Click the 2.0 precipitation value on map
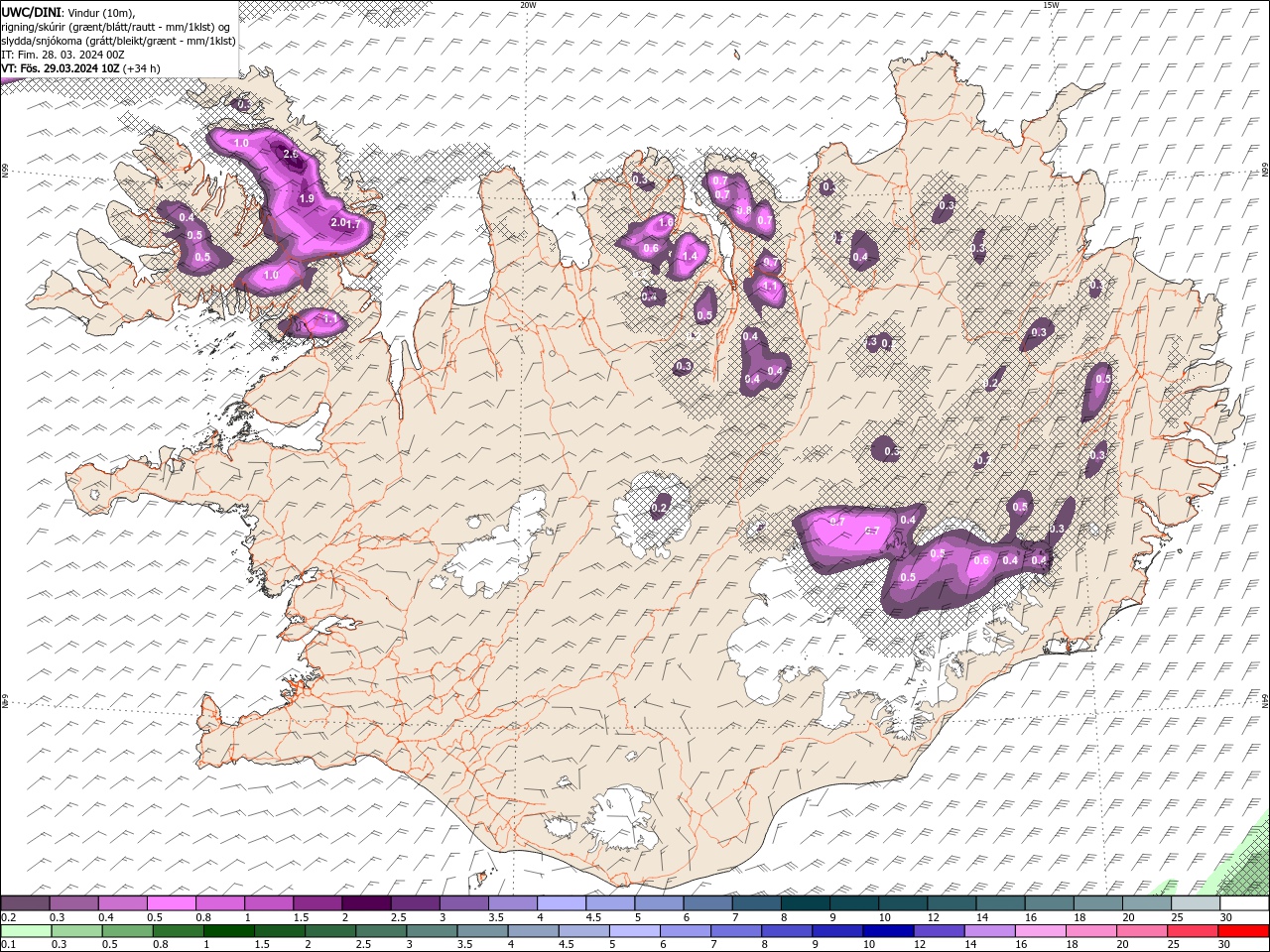Screen dimensions: 1270x952 coord(337,222)
